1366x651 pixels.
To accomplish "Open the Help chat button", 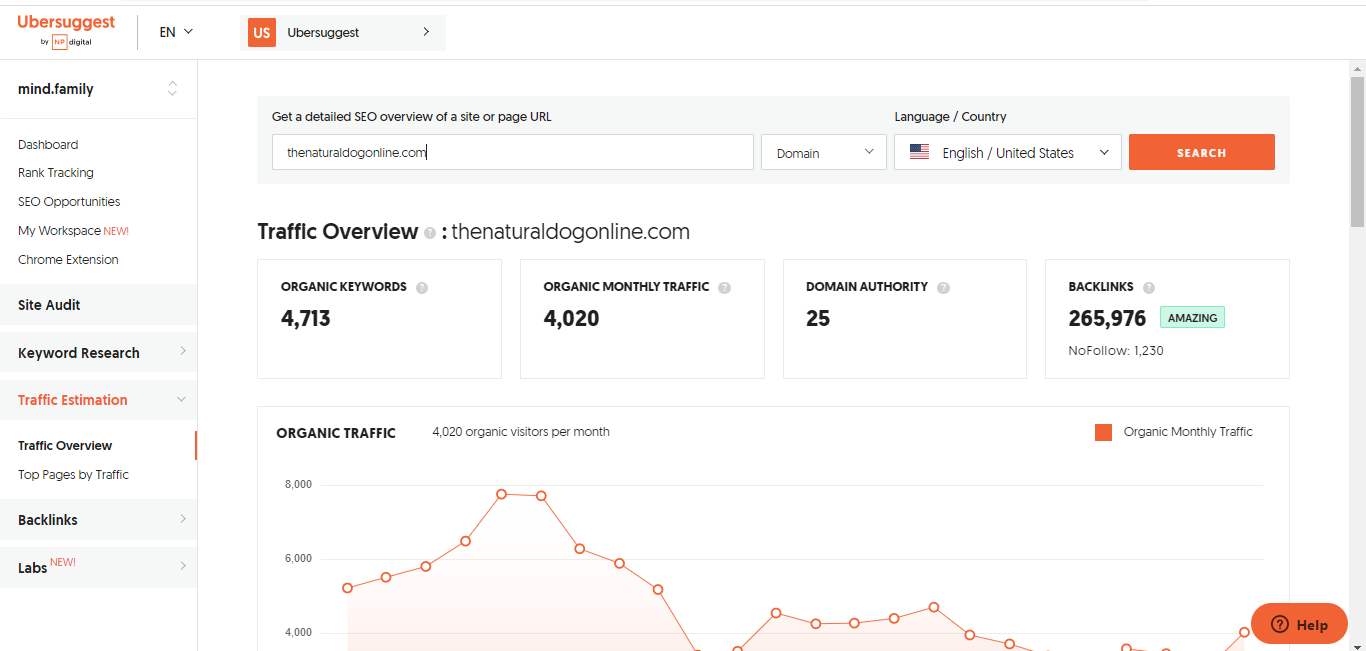I will [1300, 624].
